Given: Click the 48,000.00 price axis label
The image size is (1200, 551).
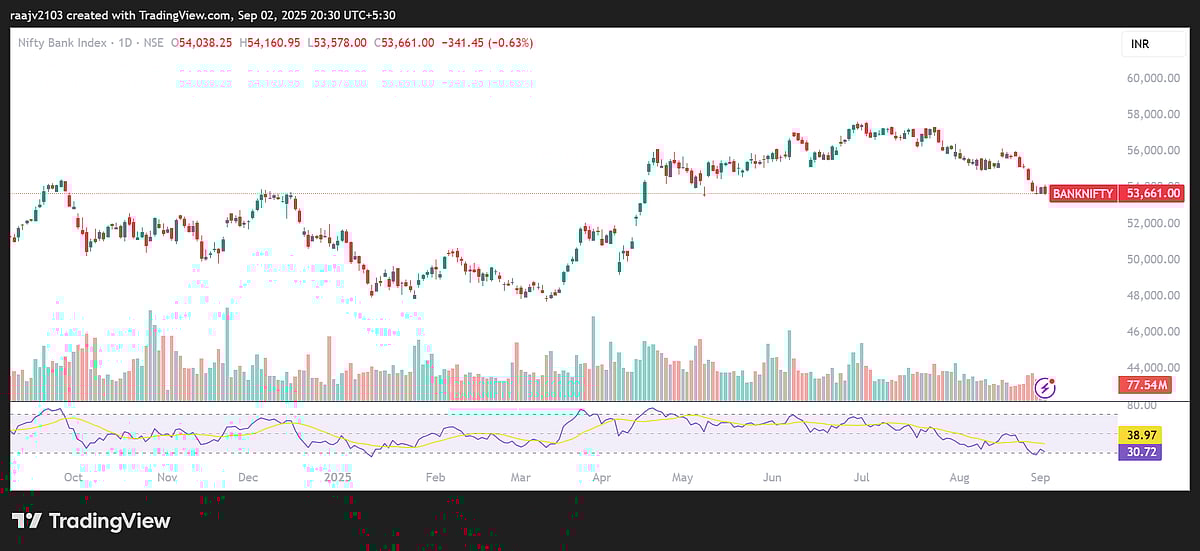Looking at the screenshot, I should click(1153, 295).
